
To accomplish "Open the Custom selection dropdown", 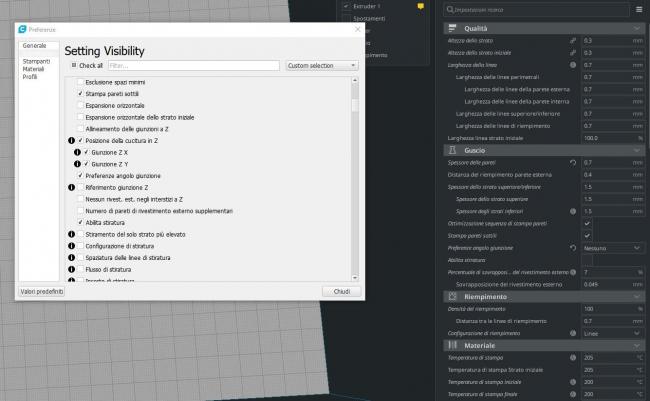I will click(321, 65).
